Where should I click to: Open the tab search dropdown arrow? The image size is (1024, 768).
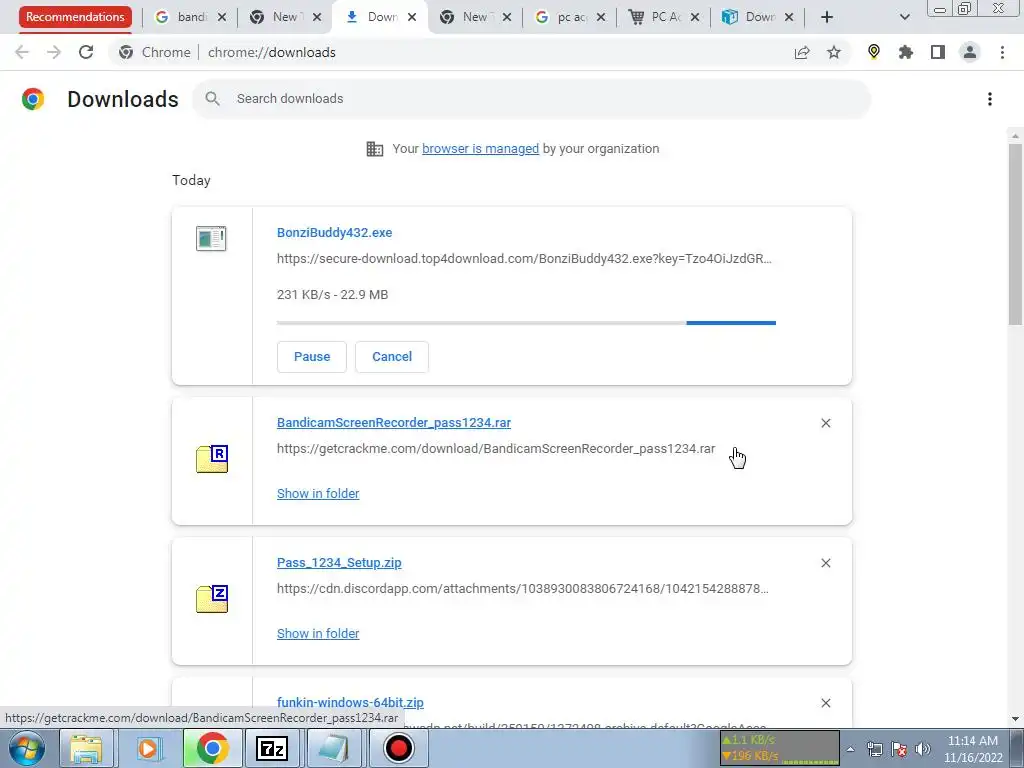coord(904,17)
